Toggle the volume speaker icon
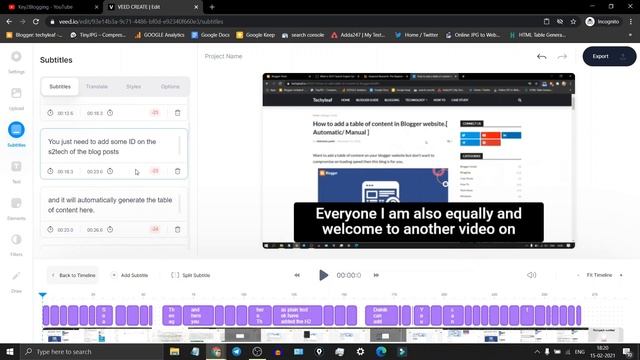Screen dimensions: 640x360 531,275
